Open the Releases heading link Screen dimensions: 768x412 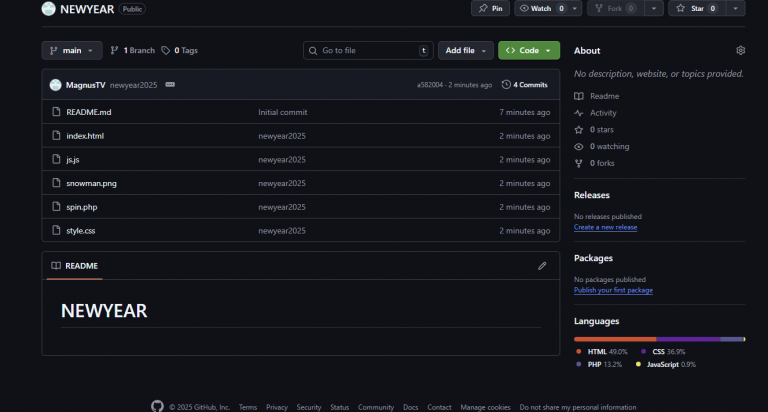click(592, 195)
